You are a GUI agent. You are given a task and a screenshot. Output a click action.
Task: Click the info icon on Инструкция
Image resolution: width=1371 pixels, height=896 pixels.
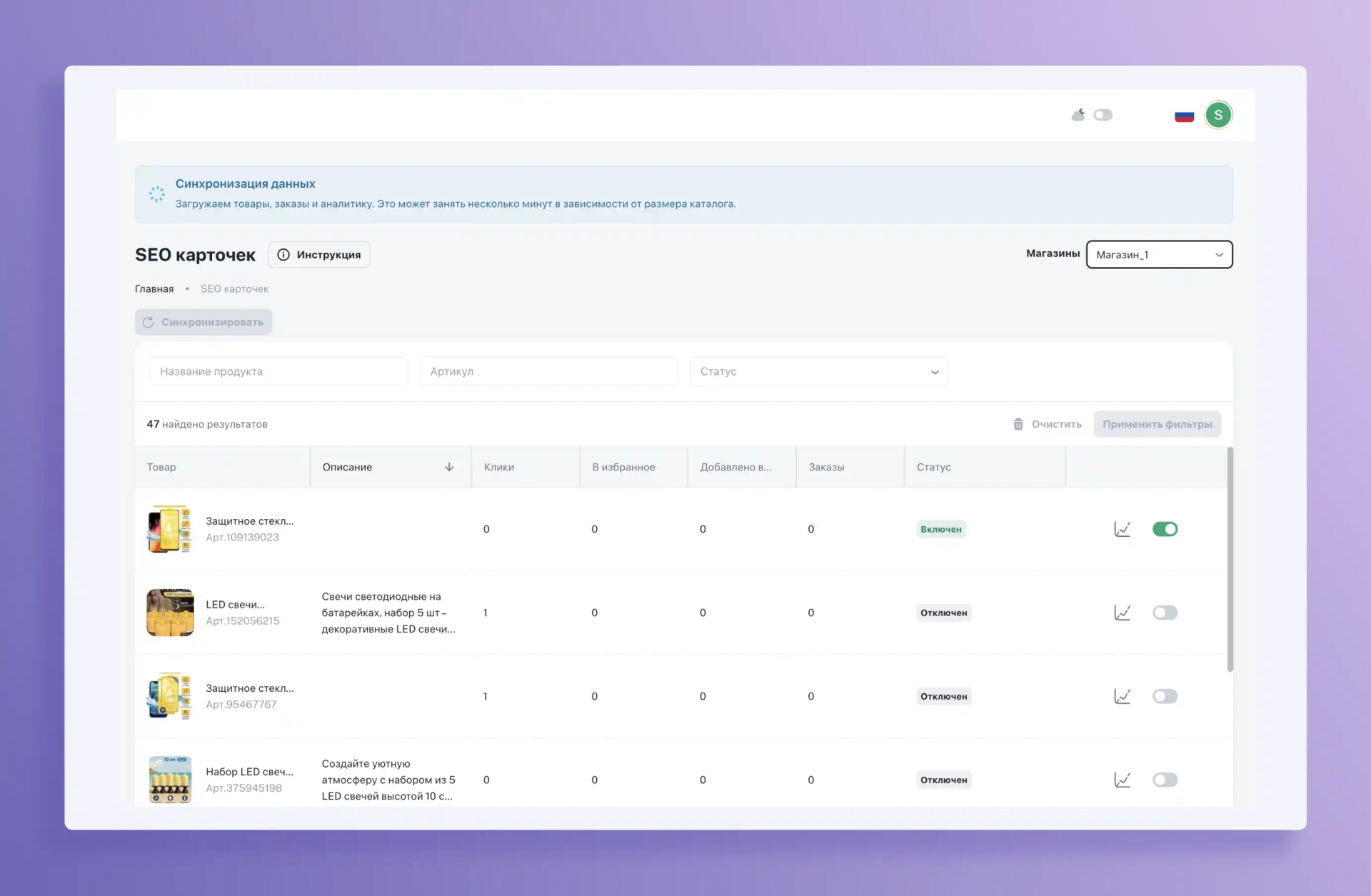(x=283, y=255)
